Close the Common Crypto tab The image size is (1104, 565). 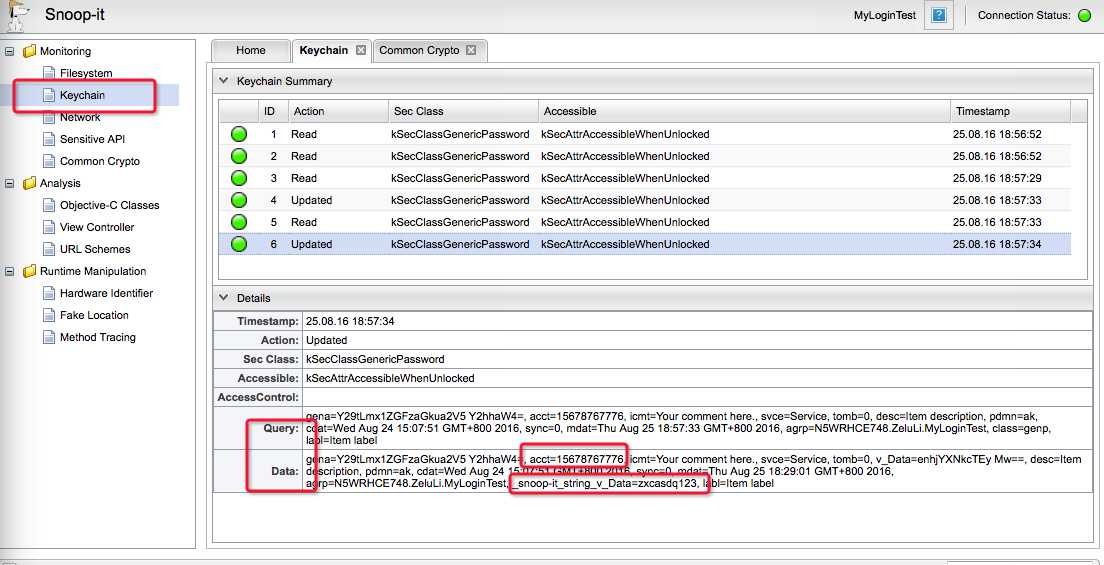point(471,51)
